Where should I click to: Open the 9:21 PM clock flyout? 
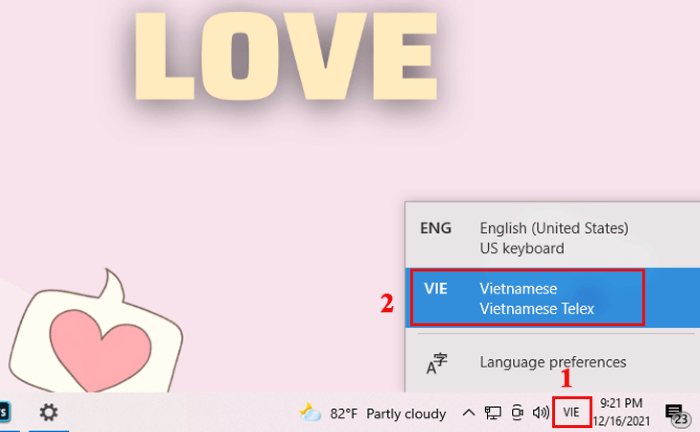(620, 402)
